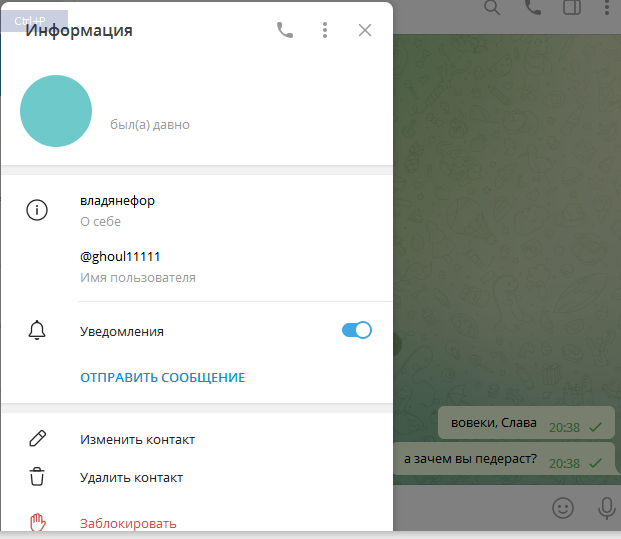Click the info circle icon beside bio

tap(37, 210)
